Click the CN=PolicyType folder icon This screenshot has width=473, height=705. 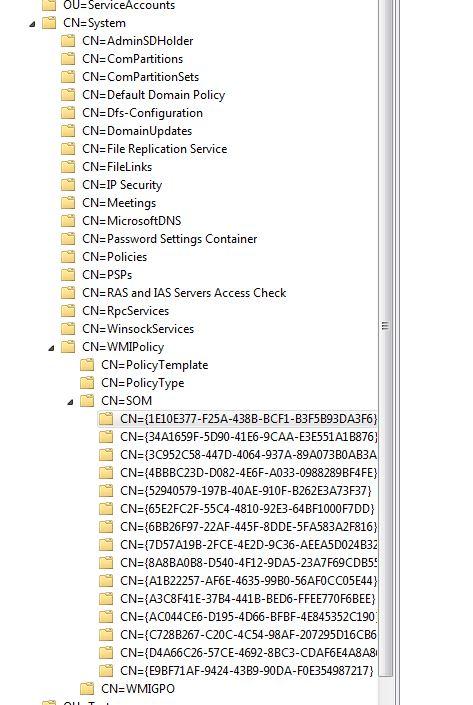[87, 383]
